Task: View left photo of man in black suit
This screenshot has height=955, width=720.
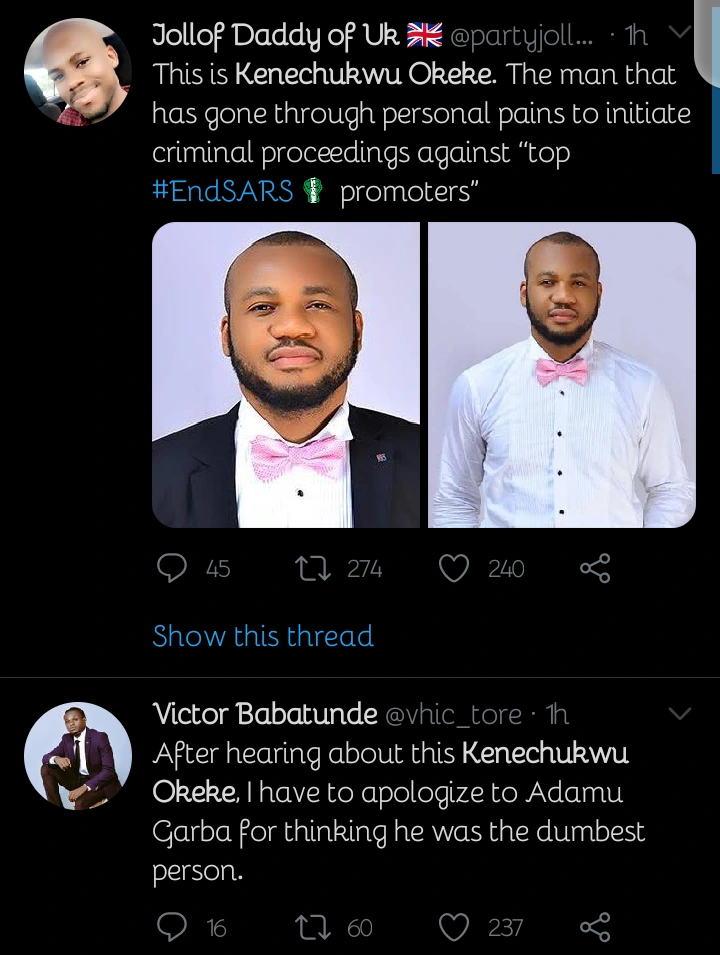Action: [x=286, y=374]
